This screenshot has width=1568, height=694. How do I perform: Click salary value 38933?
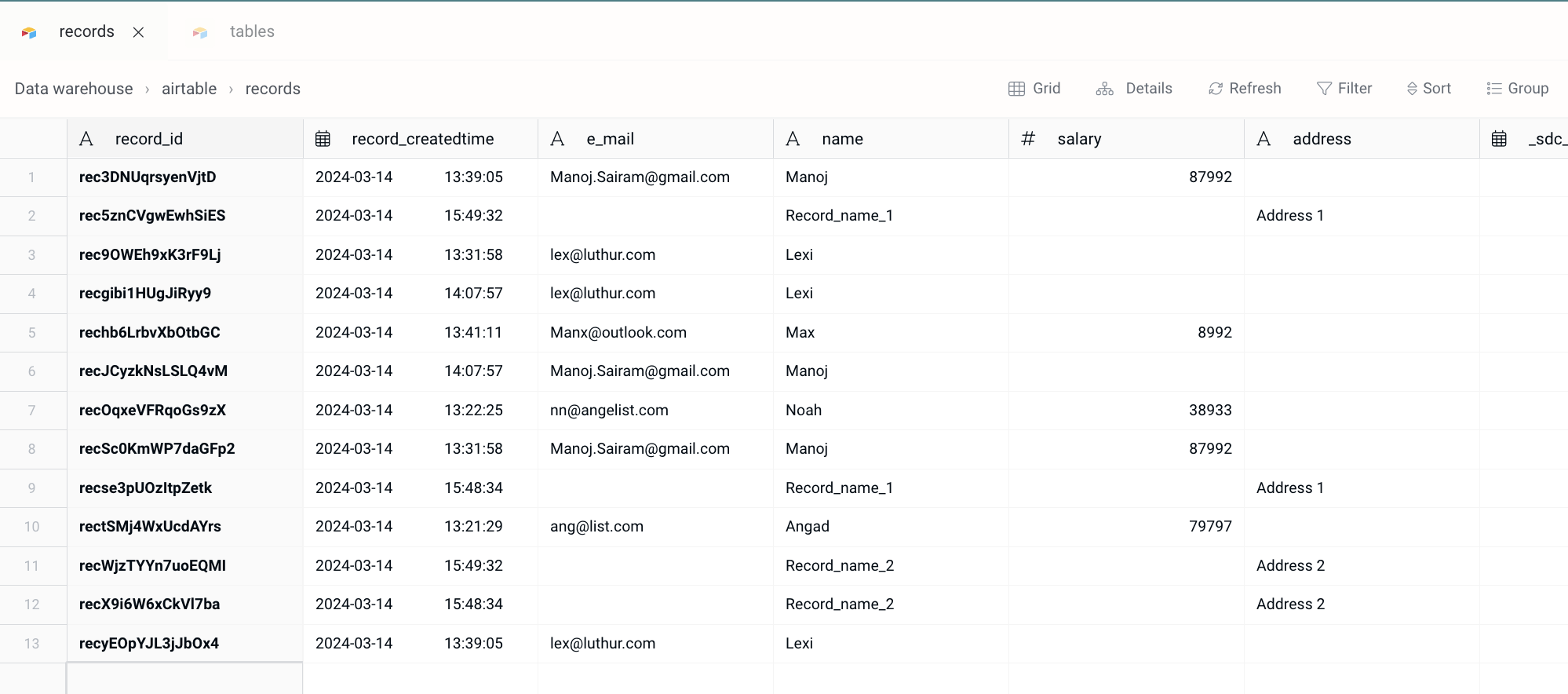pos(1126,411)
